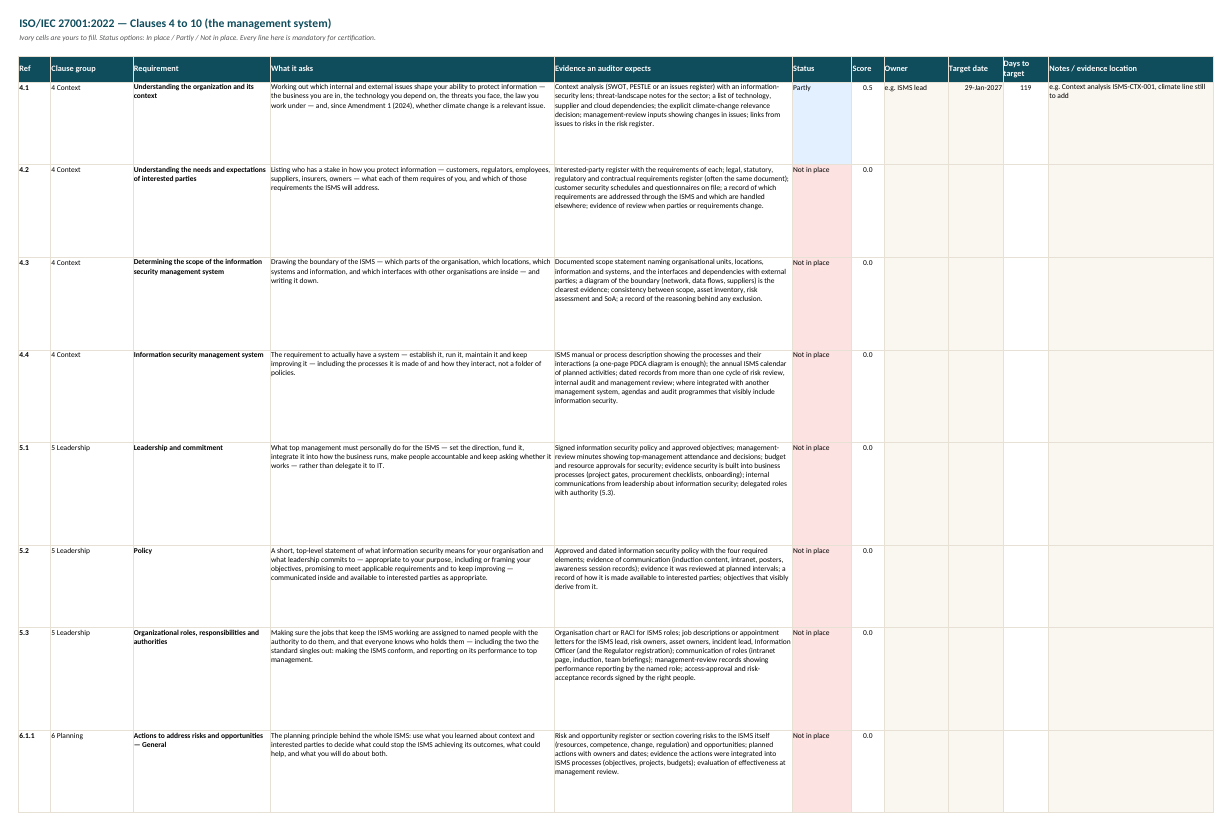The height and width of the screenshot is (831, 1232).
Task: Click the owner cell 'e.g. ISMS lead'
Action: tap(915, 122)
